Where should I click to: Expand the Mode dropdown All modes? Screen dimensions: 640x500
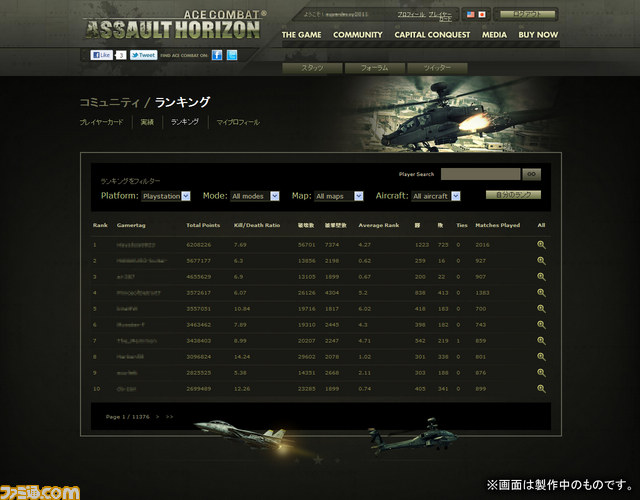[255, 196]
